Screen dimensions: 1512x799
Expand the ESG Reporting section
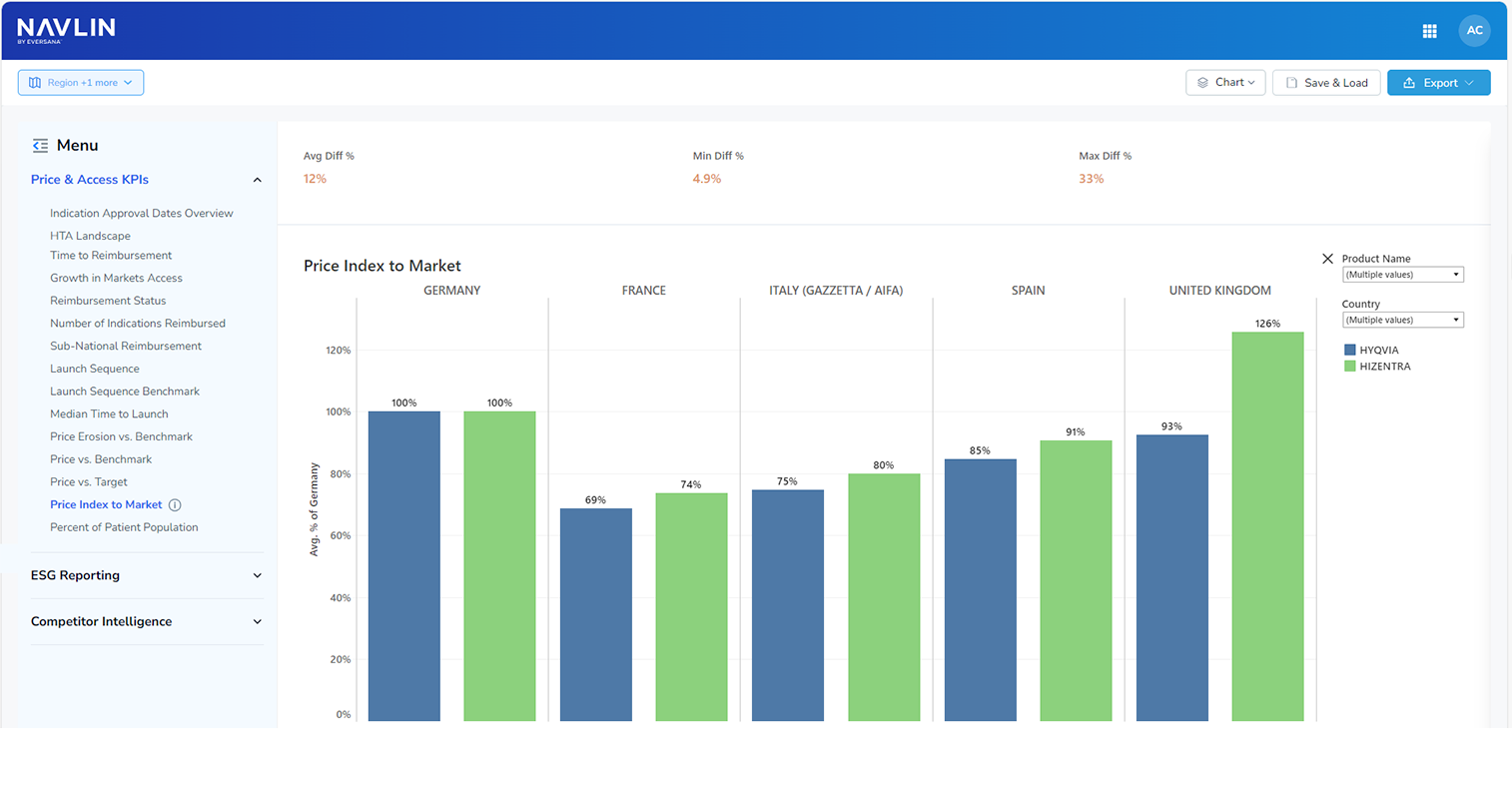[x=257, y=576]
